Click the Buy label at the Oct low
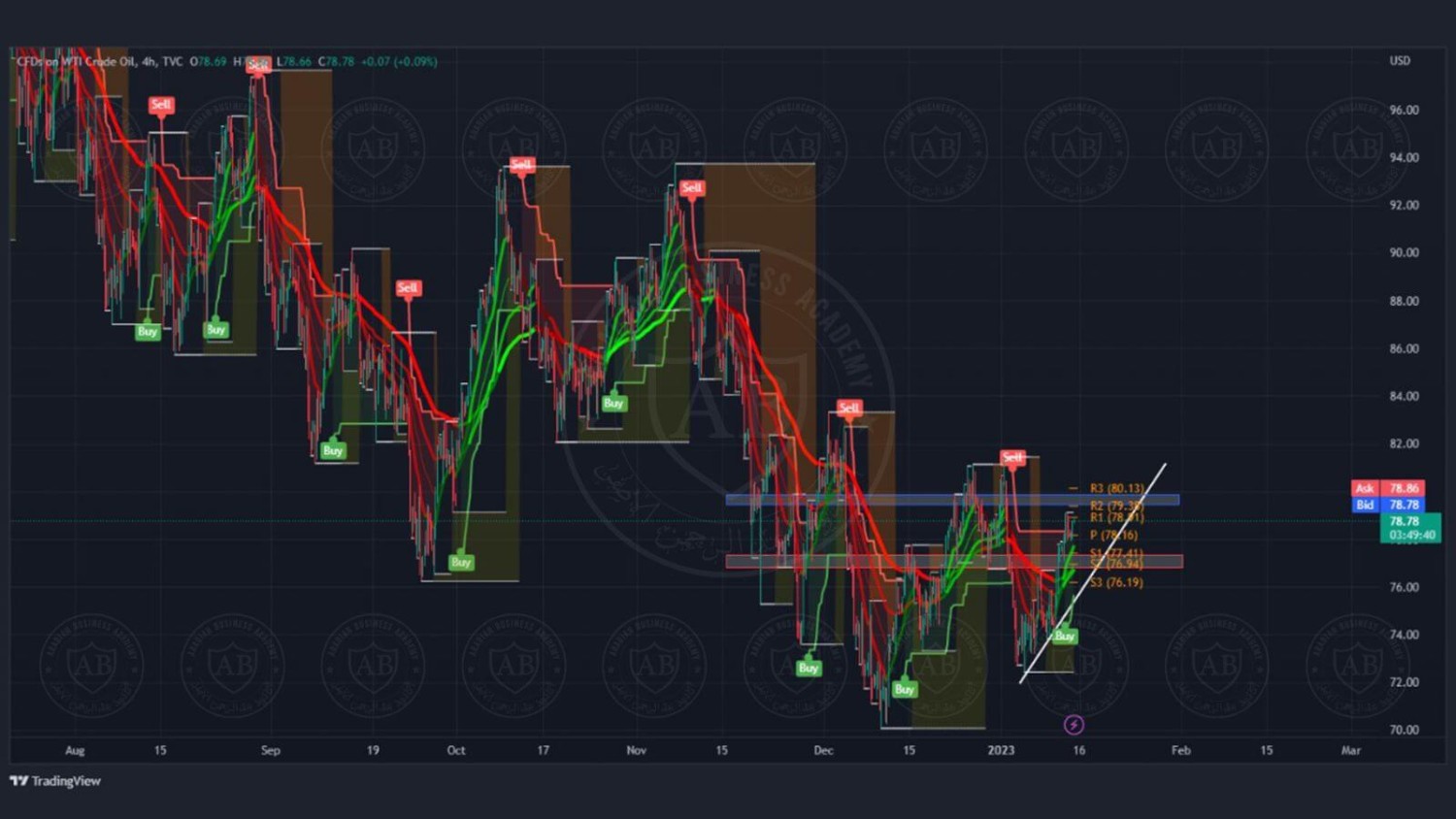This screenshot has width=1456, height=819. tap(461, 562)
